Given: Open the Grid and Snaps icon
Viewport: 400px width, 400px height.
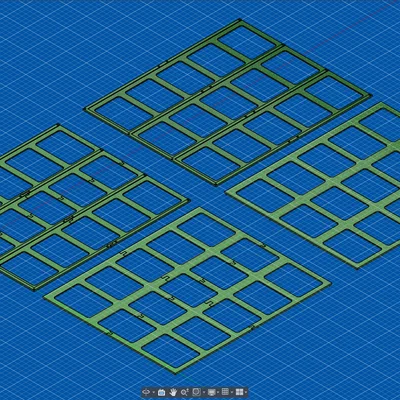Looking at the screenshot, I should click(x=225, y=392).
